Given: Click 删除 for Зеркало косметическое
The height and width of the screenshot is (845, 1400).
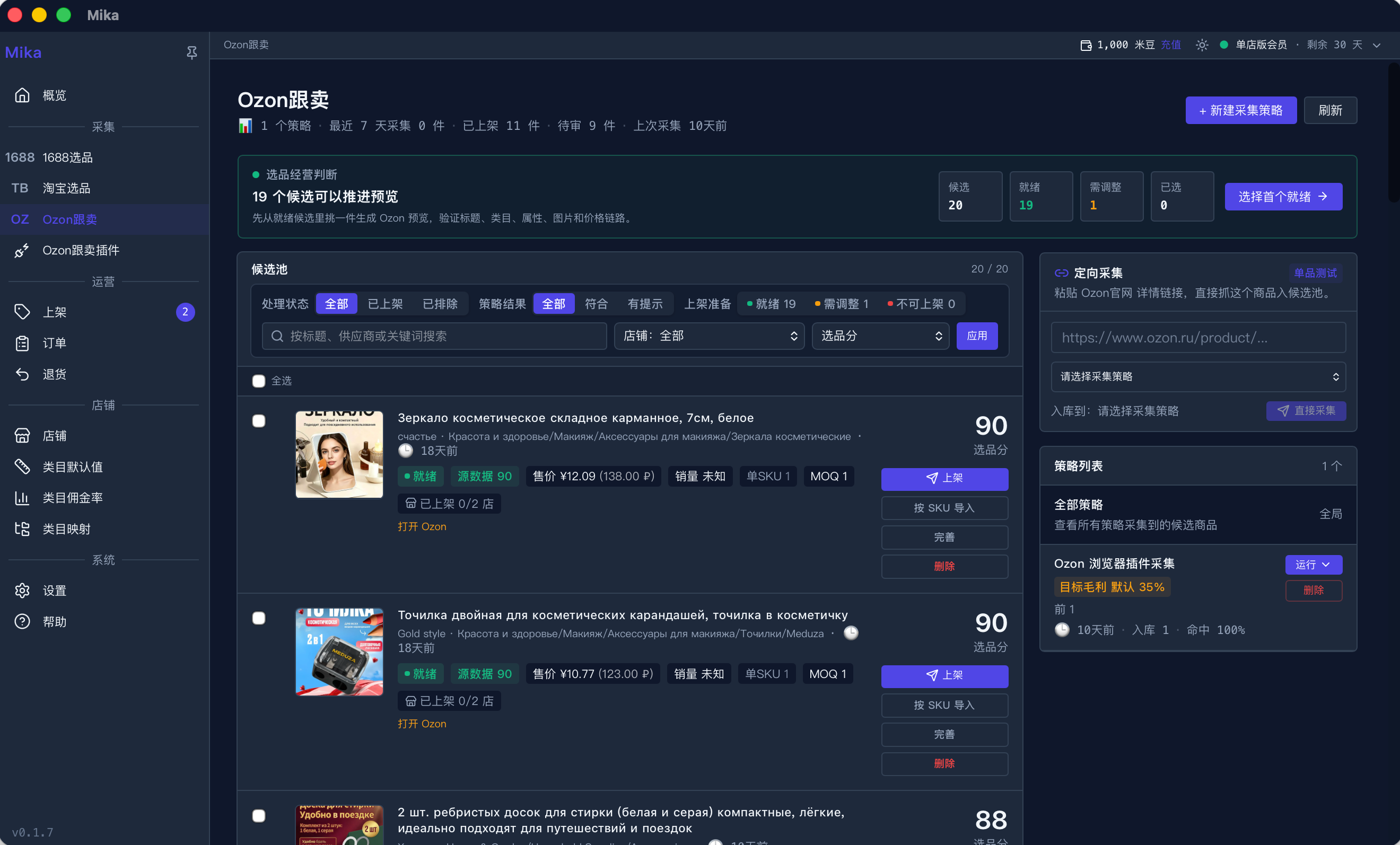Looking at the screenshot, I should [x=944, y=566].
